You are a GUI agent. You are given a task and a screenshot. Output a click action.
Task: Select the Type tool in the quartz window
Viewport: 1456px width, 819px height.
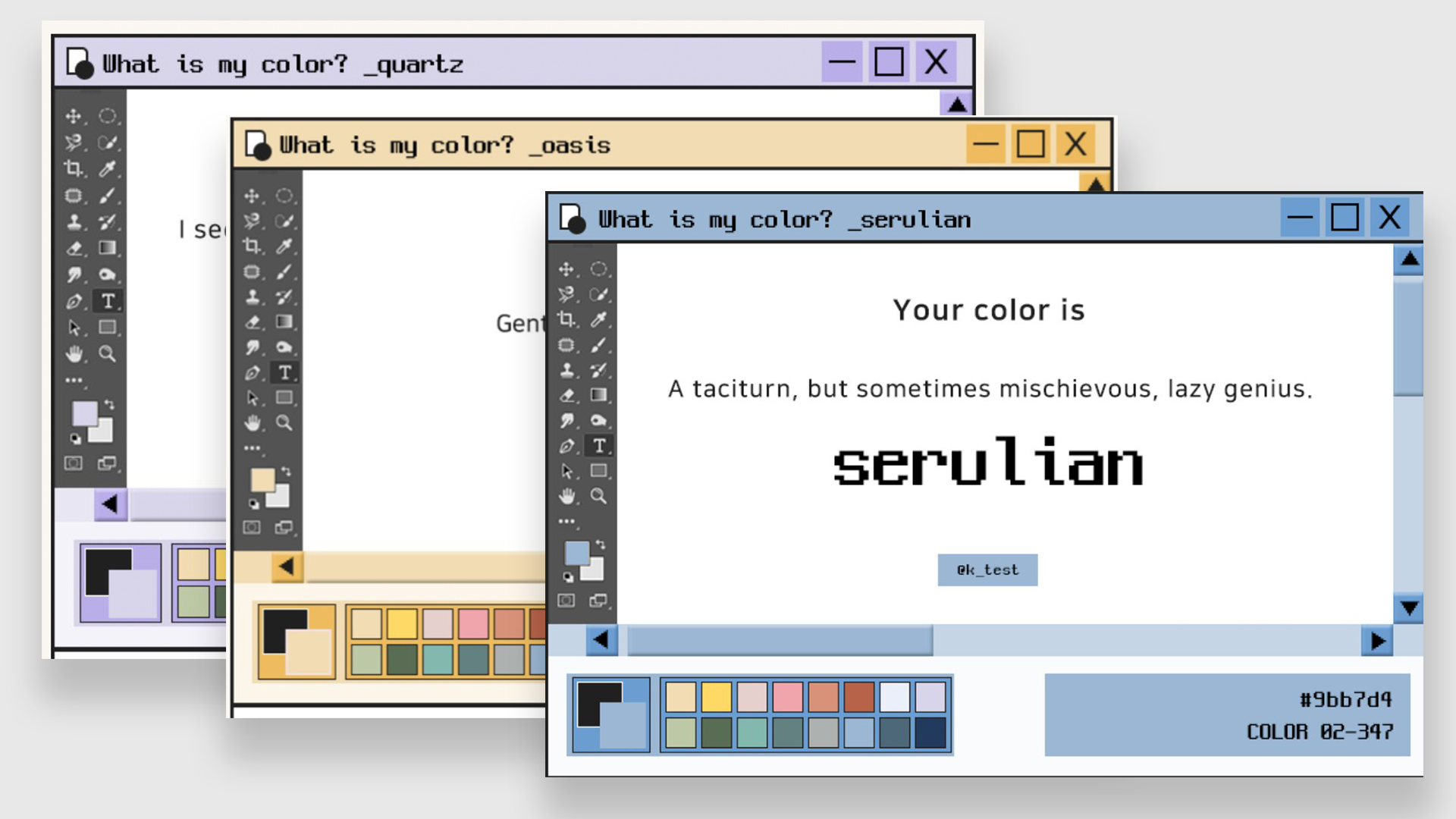click(x=108, y=301)
